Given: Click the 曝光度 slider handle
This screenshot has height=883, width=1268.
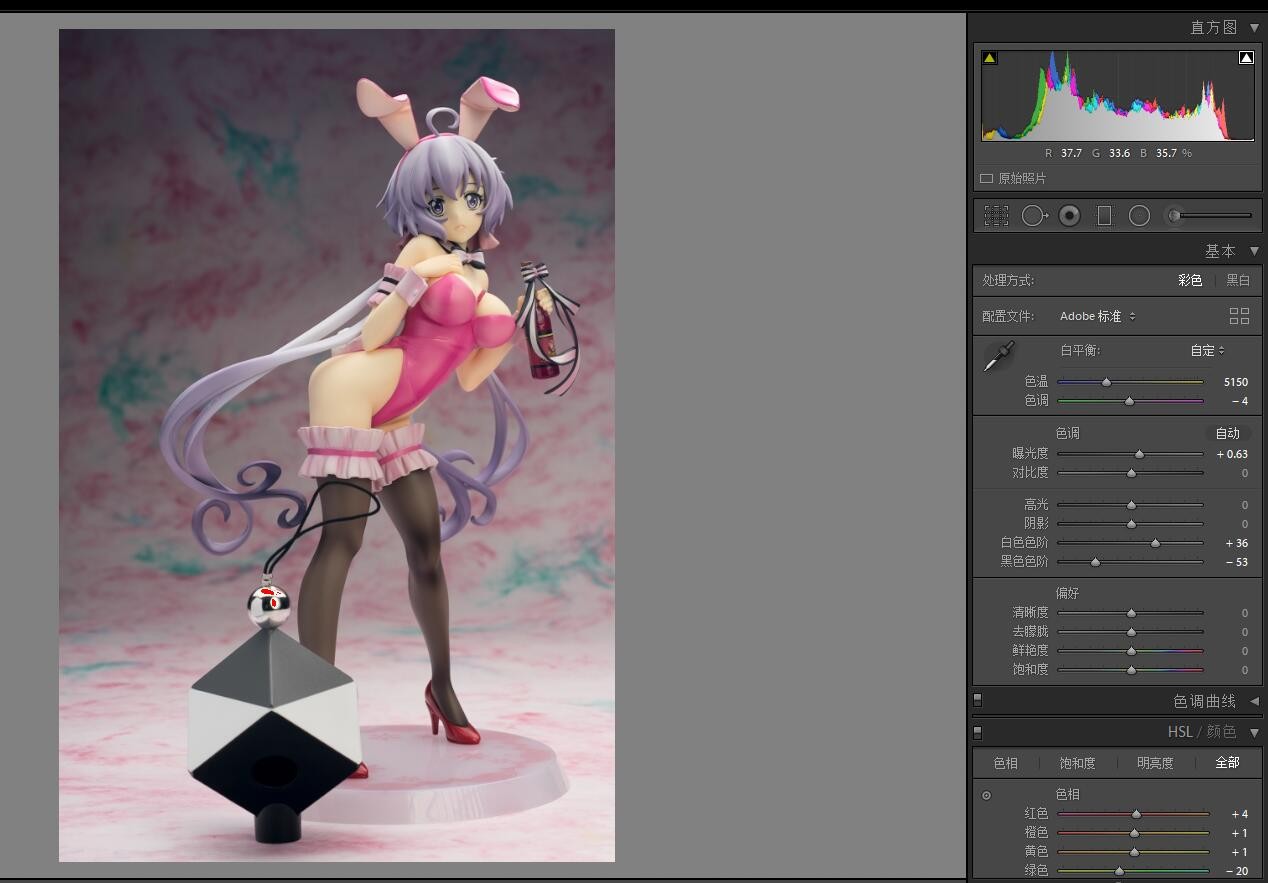Looking at the screenshot, I should click(x=1139, y=454).
